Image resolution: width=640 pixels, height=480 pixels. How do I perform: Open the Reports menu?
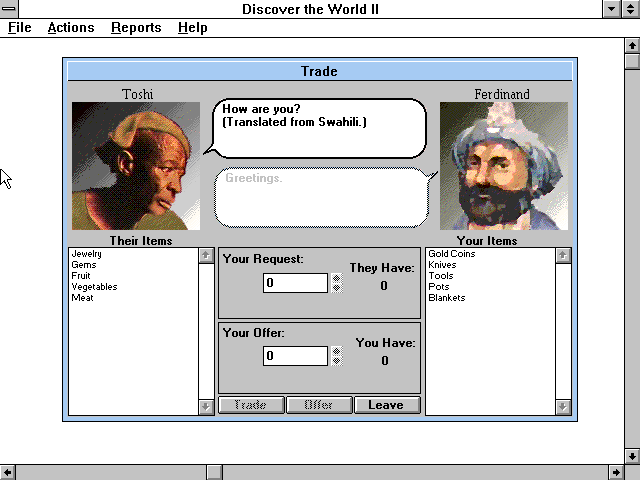click(x=136, y=28)
